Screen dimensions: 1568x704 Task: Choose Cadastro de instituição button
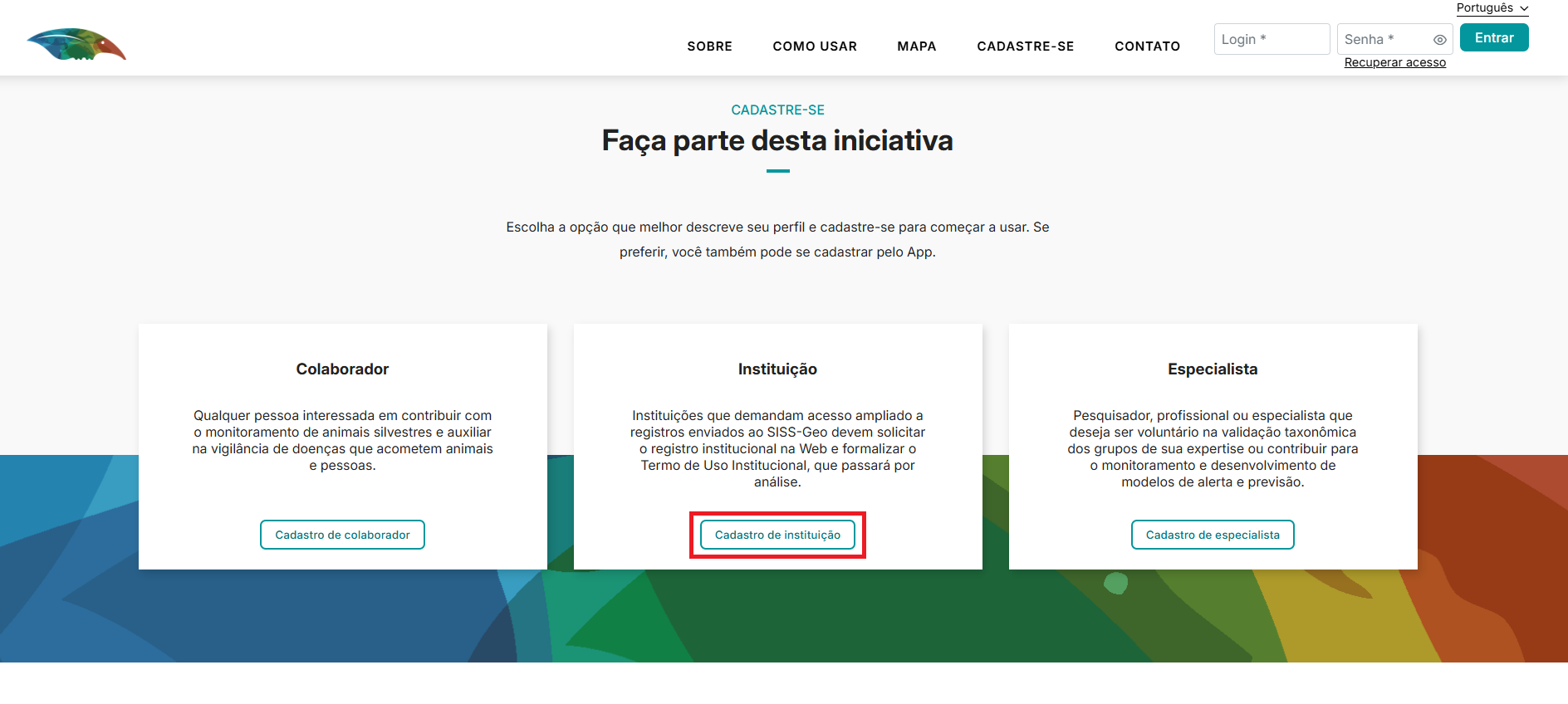click(777, 535)
